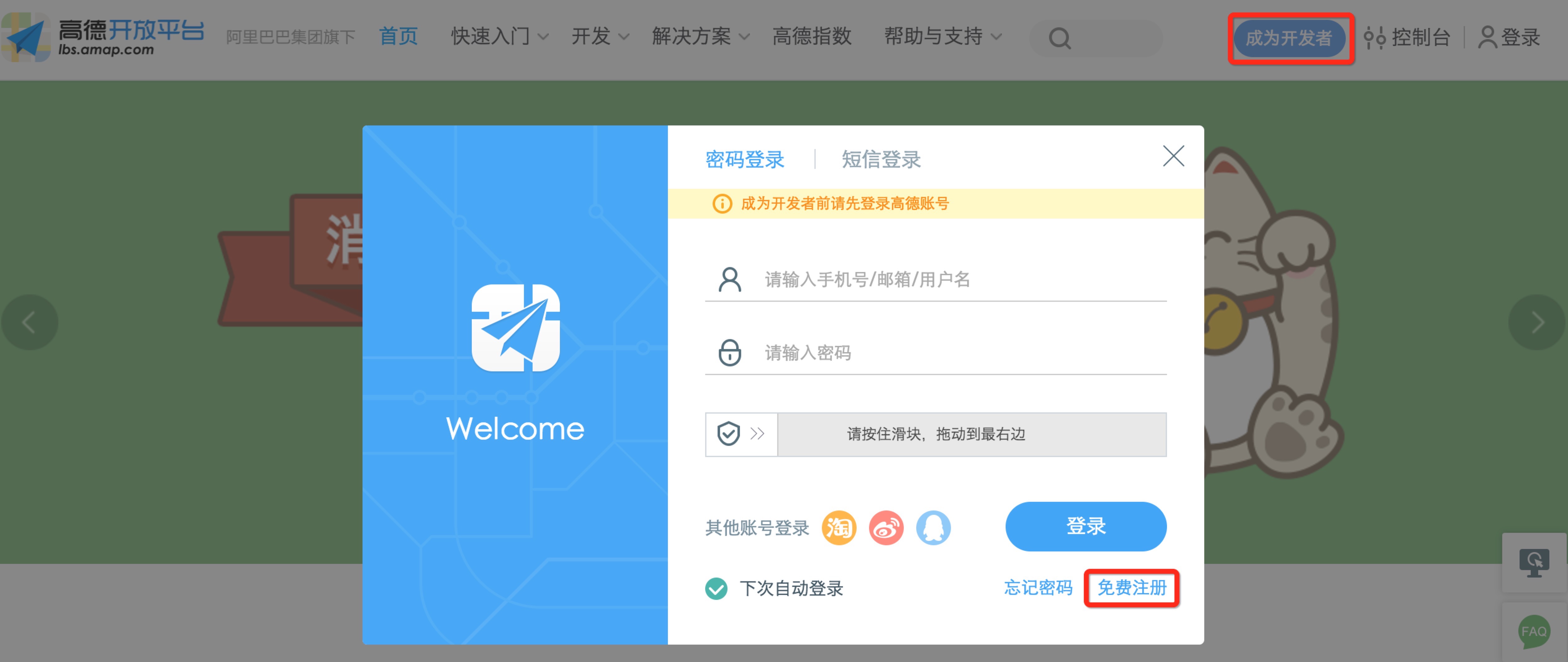The image size is (1568, 662).
Task: Close the login dialog
Action: pyautogui.click(x=1173, y=156)
